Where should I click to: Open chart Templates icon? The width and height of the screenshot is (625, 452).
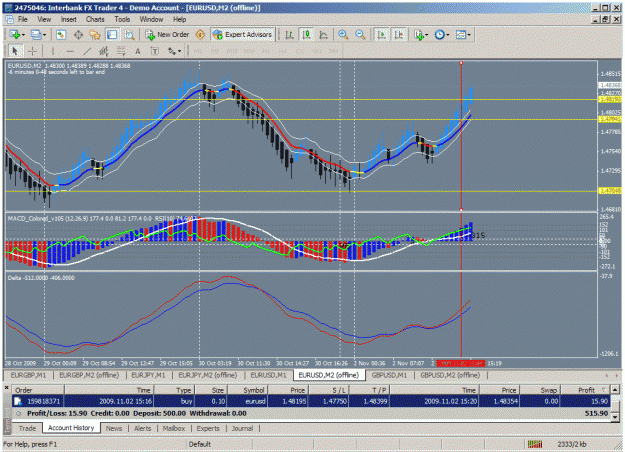click(x=460, y=35)
